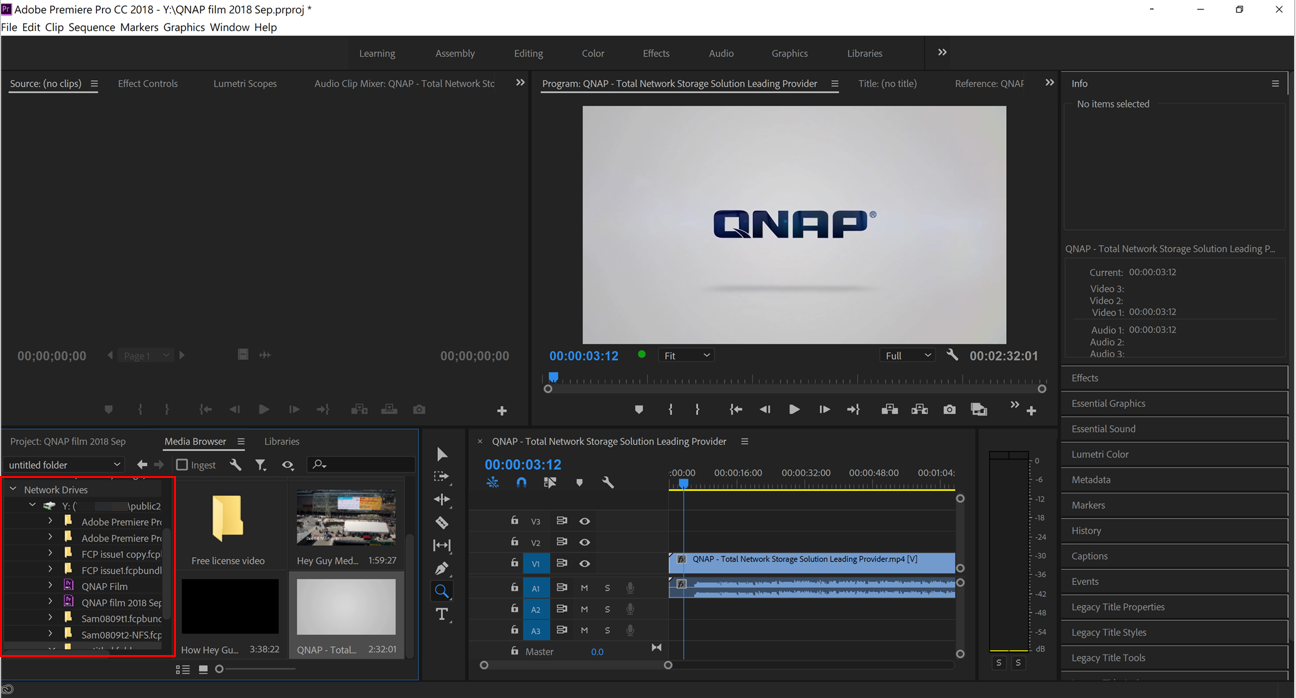Solo audio track A2
This screenshot has width=1296, height=698.
point(607,609)
